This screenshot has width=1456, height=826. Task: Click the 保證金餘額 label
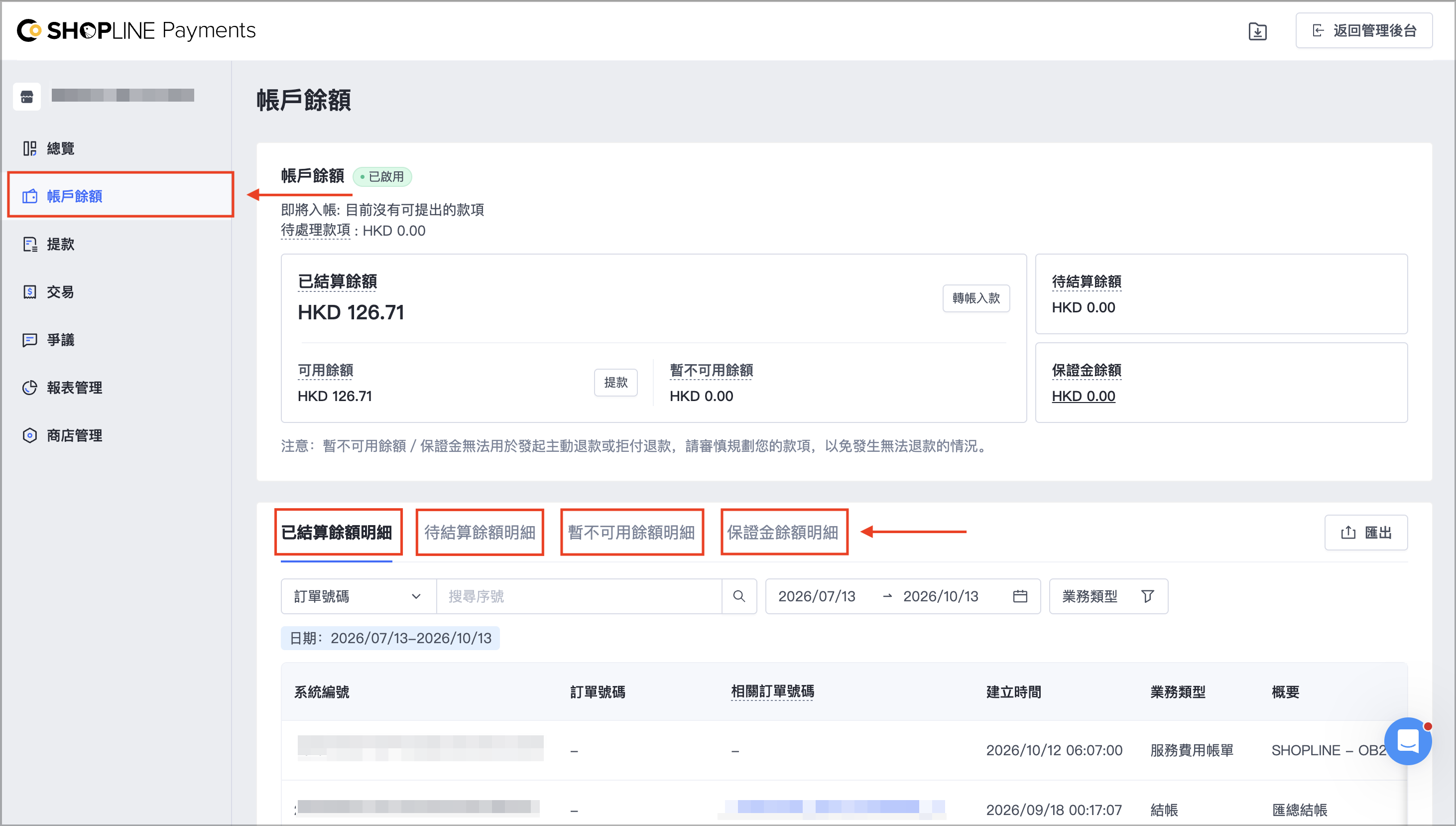tap(1087, 371)
